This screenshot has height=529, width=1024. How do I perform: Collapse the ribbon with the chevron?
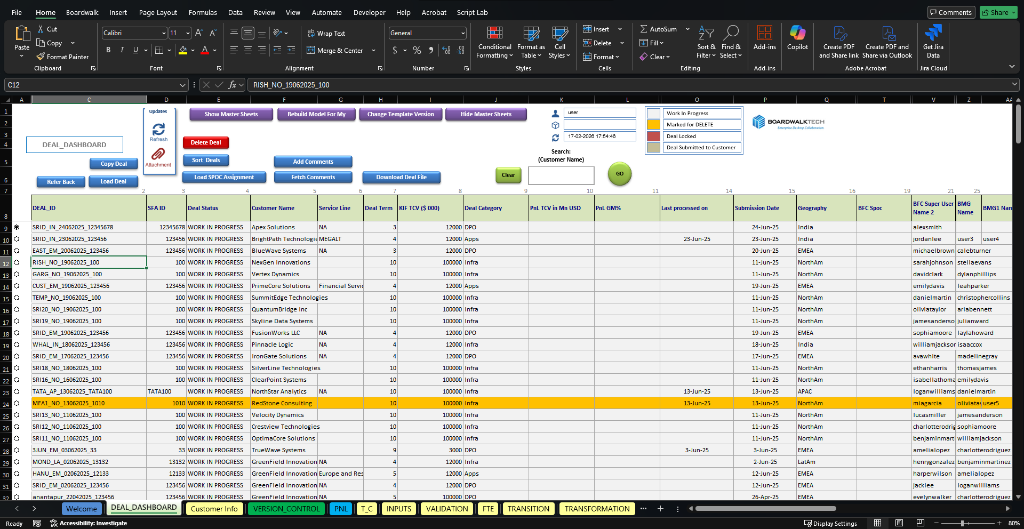point(1014,68)
